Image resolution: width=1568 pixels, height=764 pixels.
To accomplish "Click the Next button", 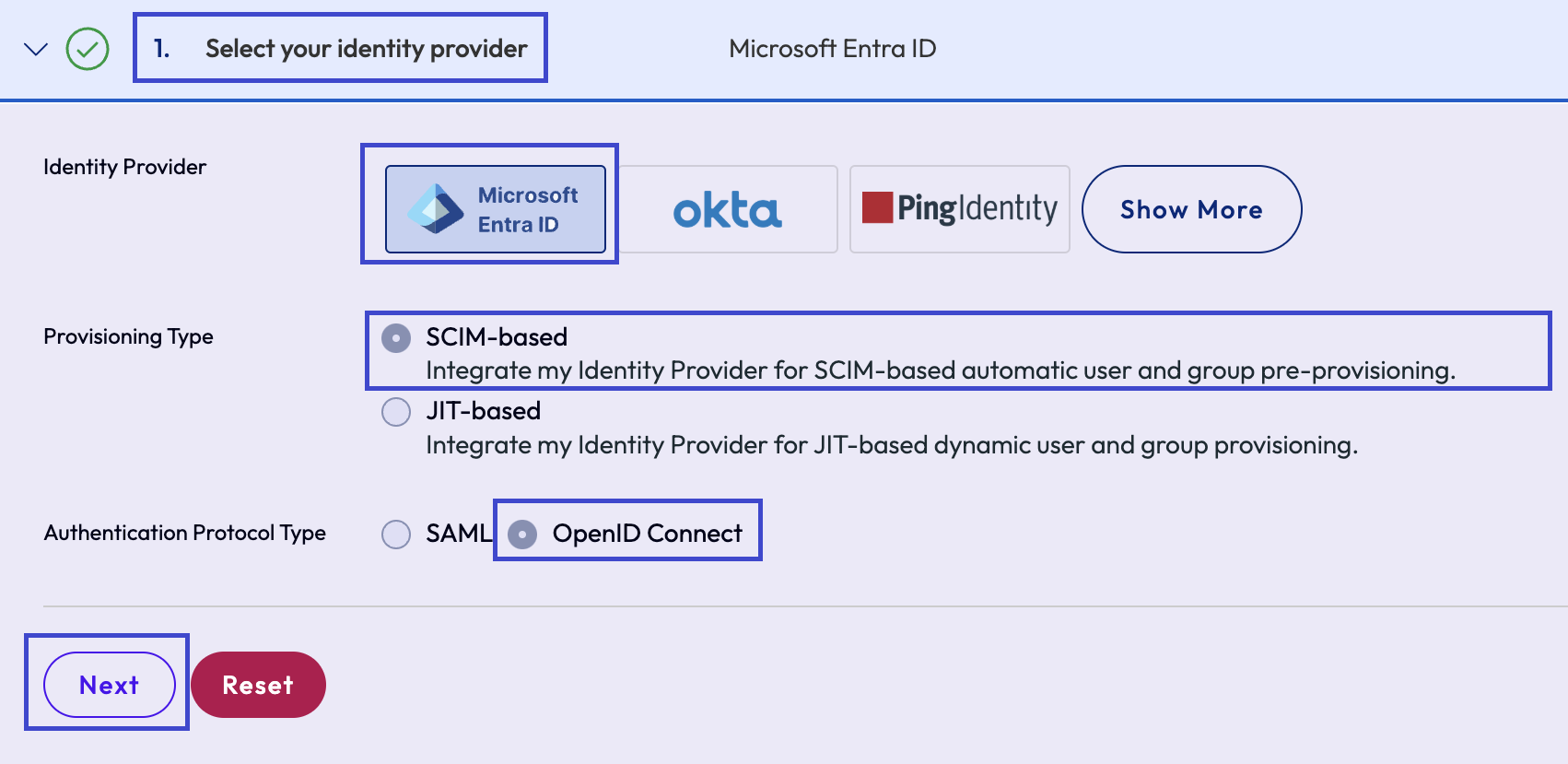I will [110, 685].
